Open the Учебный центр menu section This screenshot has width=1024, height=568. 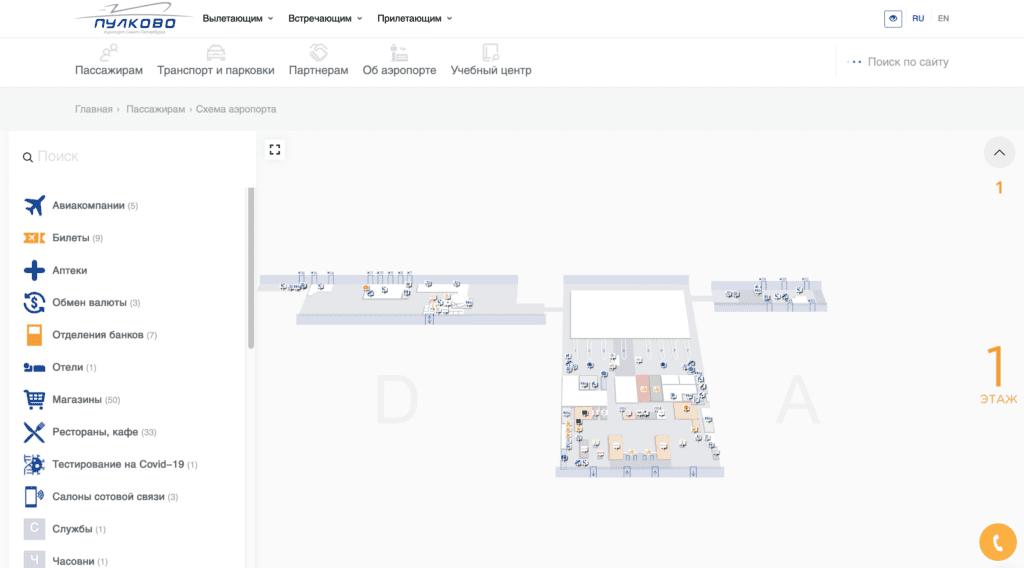click(x=490, y=70)
